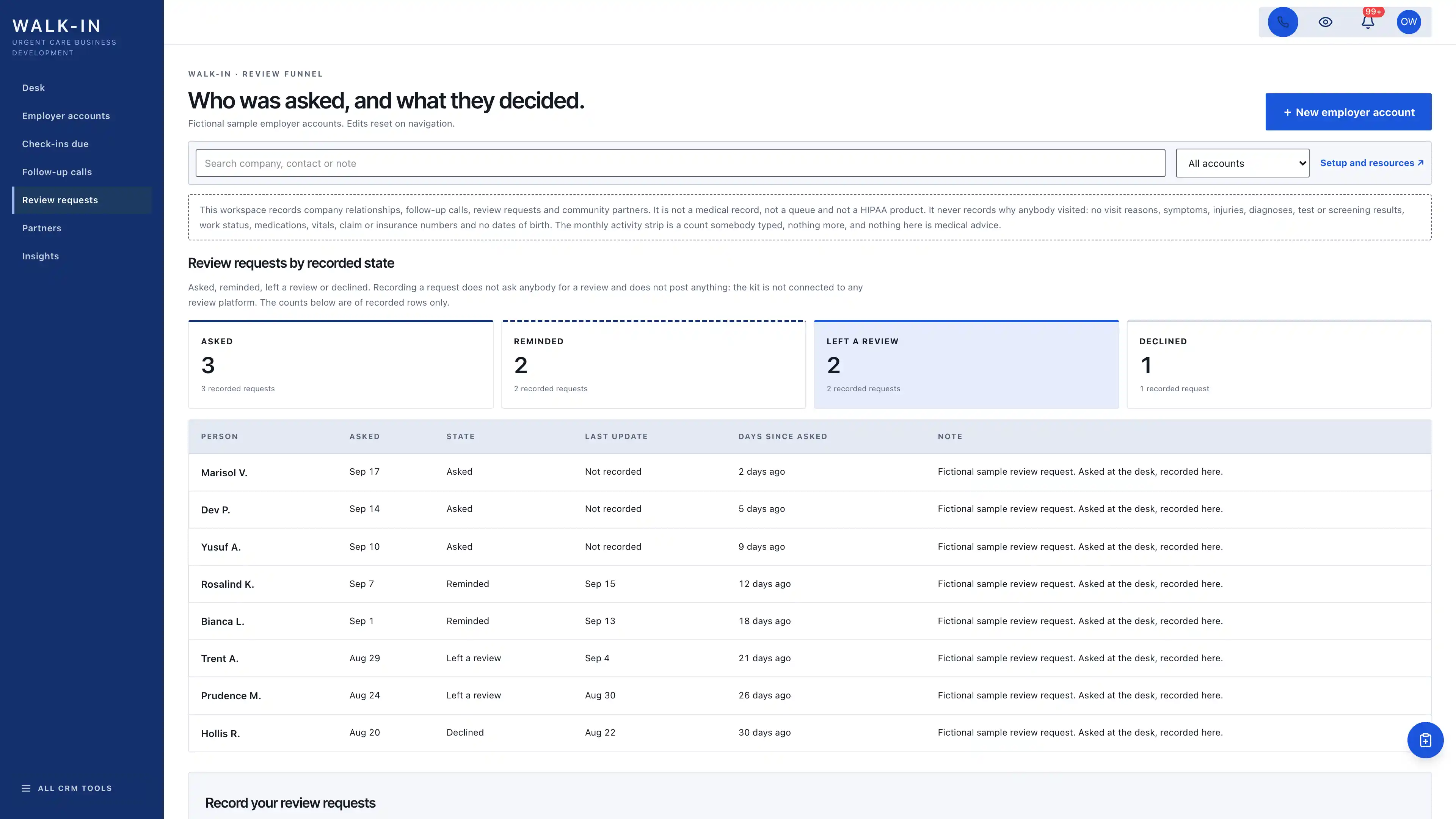Viewport: 1456px width, 819px height.
Task: Select the Left a review card
Action: pyautogui.click(x=966, y=364)
